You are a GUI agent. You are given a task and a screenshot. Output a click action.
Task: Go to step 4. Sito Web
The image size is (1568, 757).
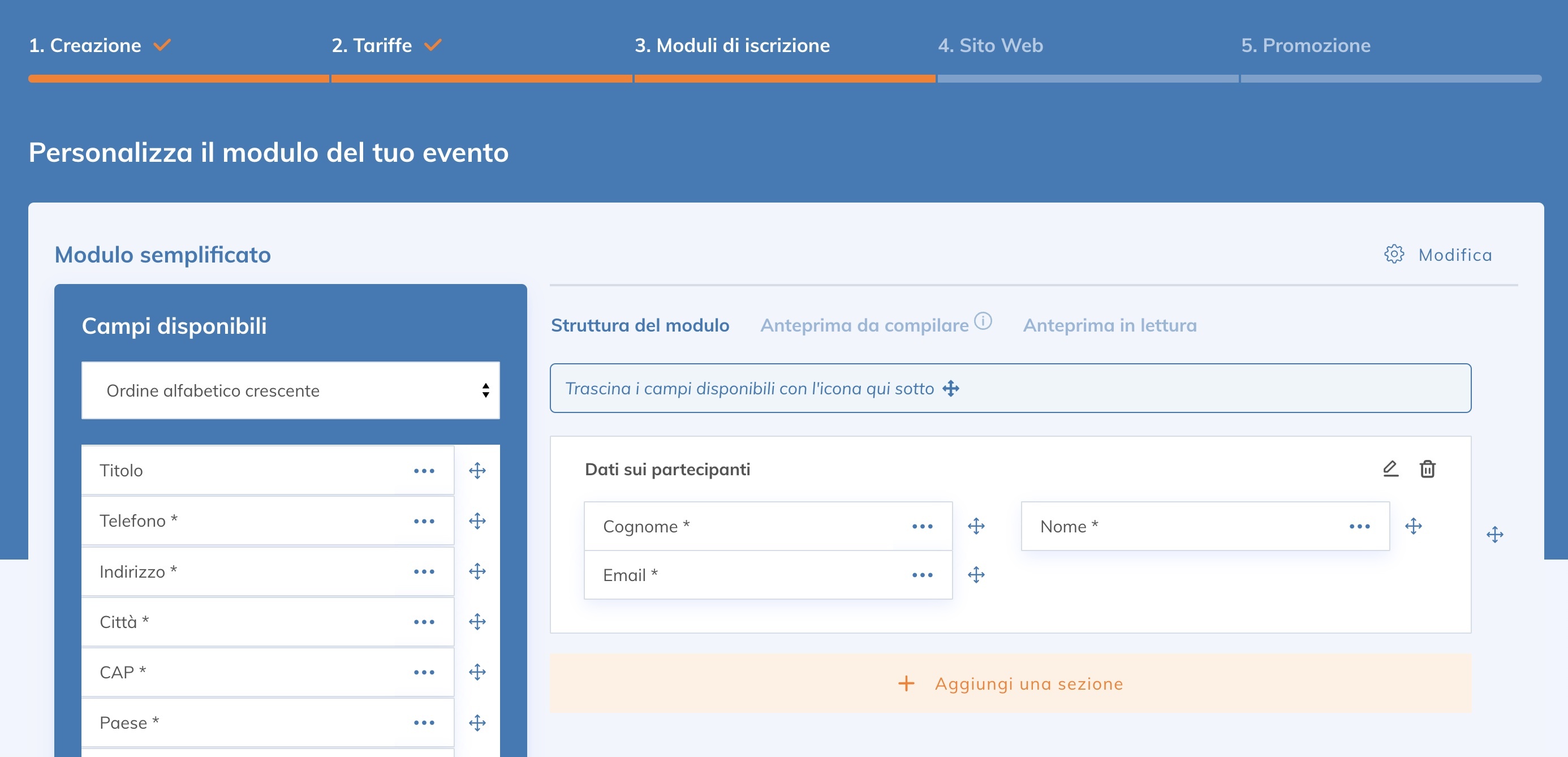click(990, 46)
